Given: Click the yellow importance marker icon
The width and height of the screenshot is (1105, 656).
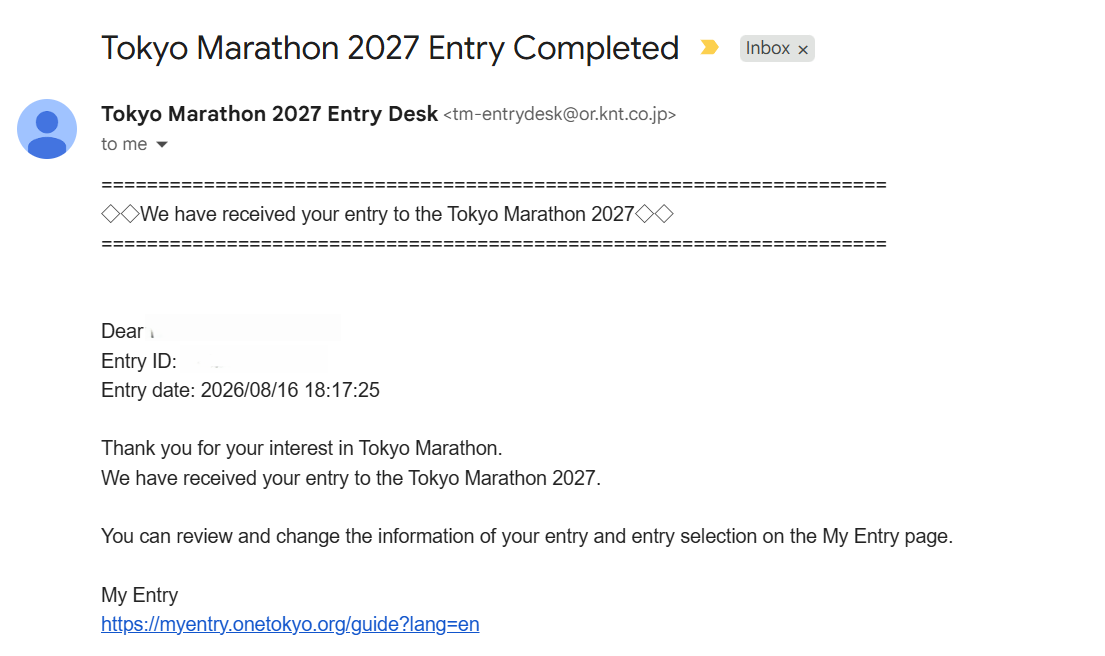Looking at the screenshot, I should [709, 47].
